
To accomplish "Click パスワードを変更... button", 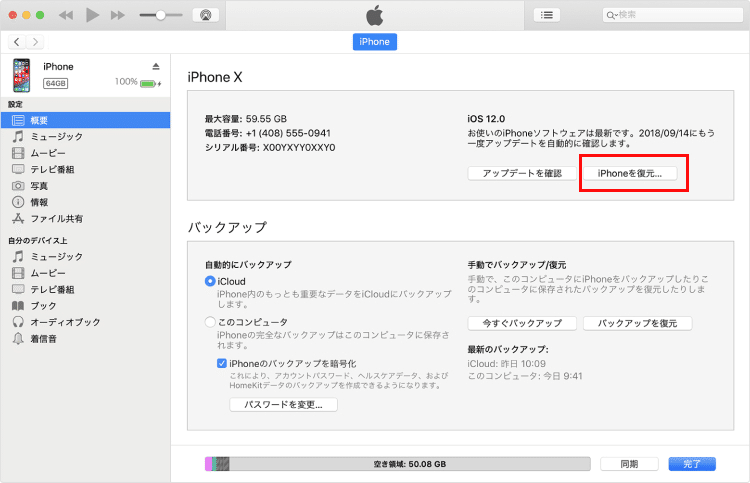I will [x=283, y=405].
